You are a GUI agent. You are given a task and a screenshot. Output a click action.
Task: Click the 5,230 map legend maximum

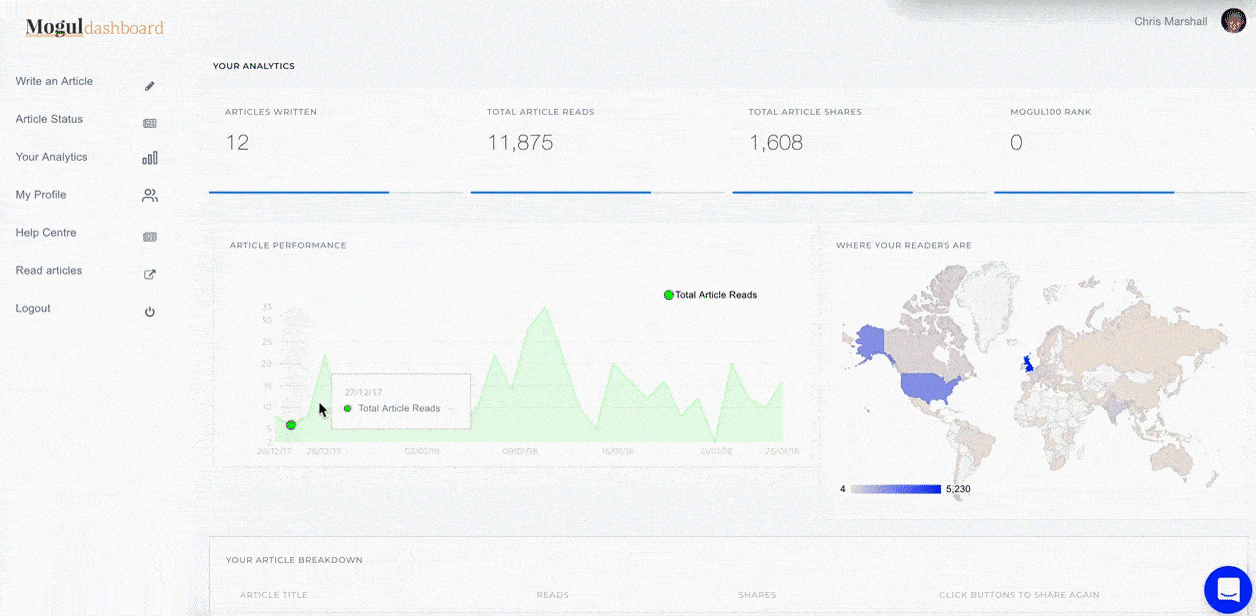pyautogui.click(x=958, y=489)
